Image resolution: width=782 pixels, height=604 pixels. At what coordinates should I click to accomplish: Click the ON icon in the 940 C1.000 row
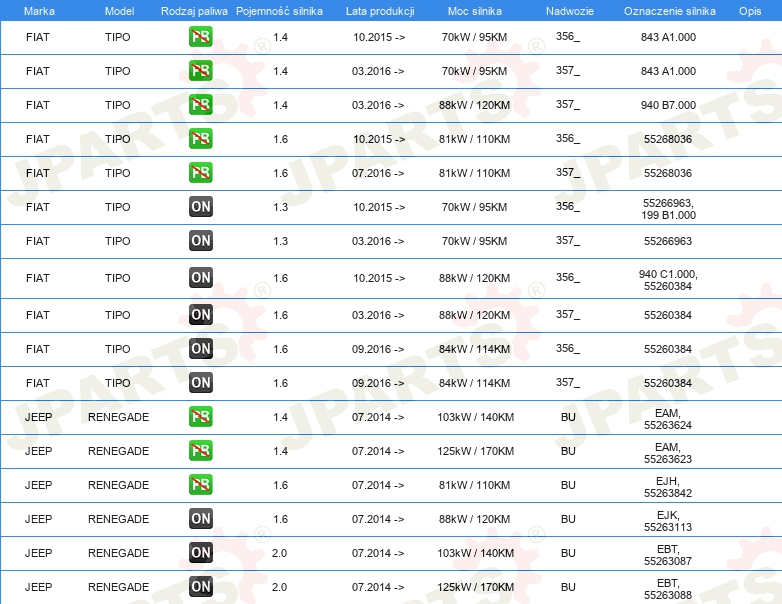tap(200, 277)
